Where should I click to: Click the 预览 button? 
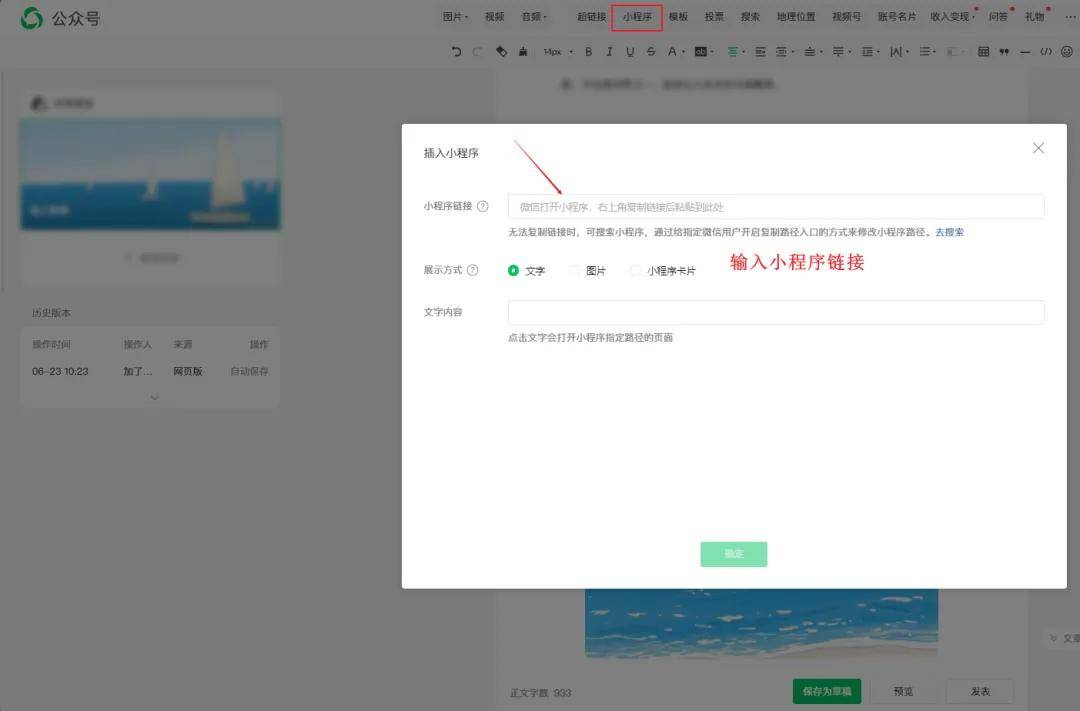pos(903,691)
